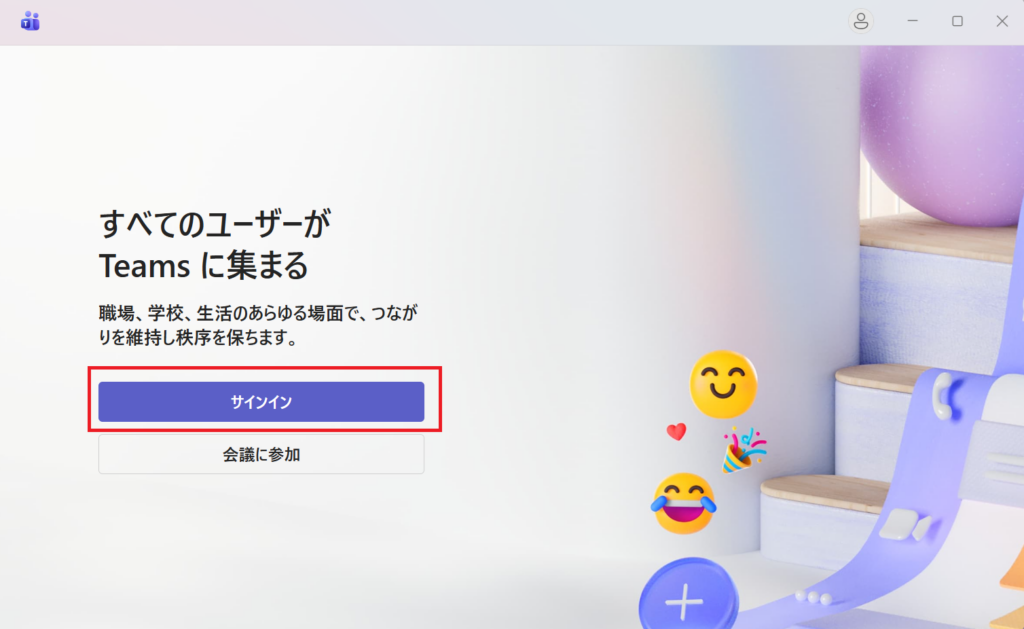This screenshot has height=629, width=1024.
Task: Click the 会議に参加 button
Action: (261, 455)
